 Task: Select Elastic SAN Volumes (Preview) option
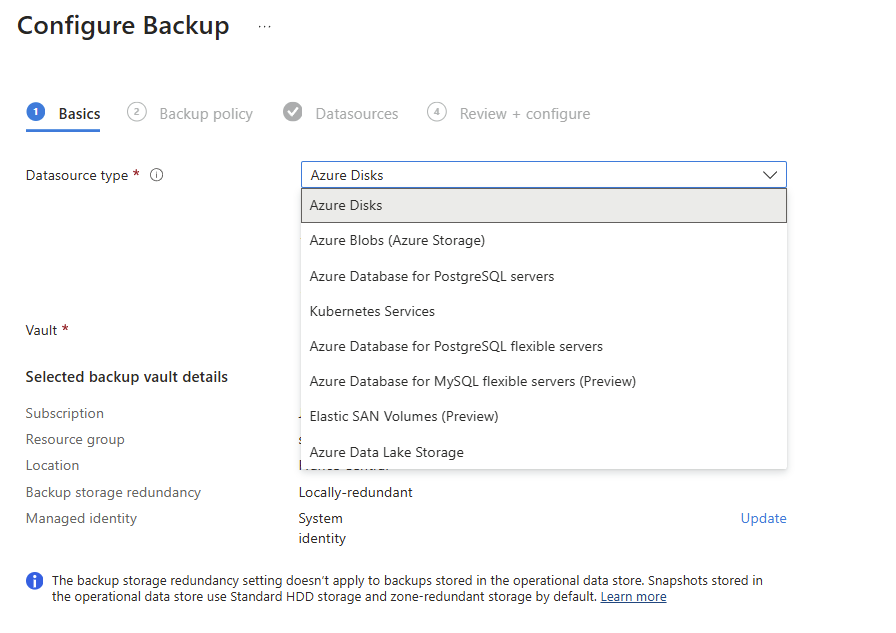(543, 416)
